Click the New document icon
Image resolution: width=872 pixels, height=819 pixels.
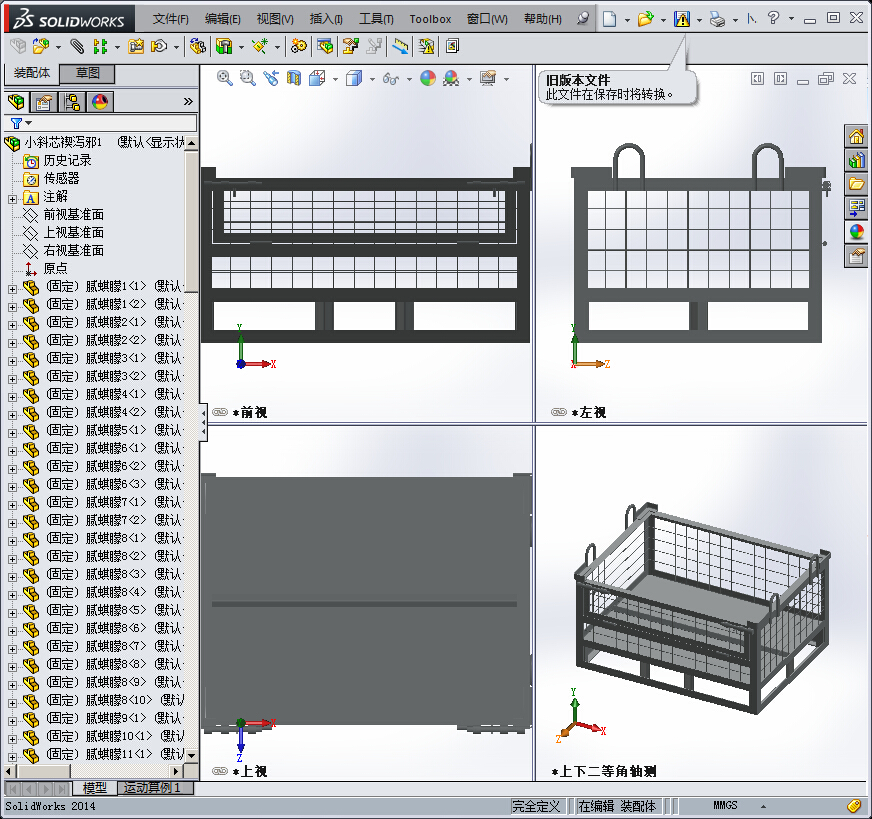(610, 19)
